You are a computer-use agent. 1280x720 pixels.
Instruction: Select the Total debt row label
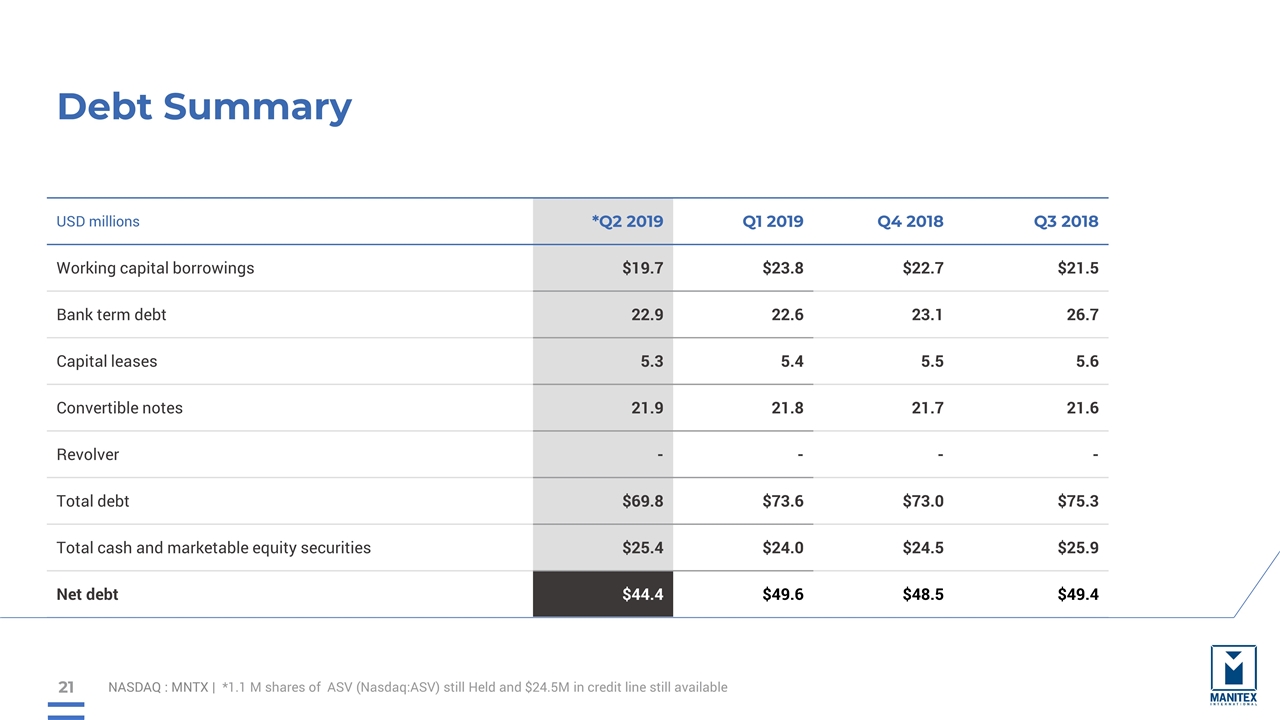pyautogui.click(x=93, y=501)
